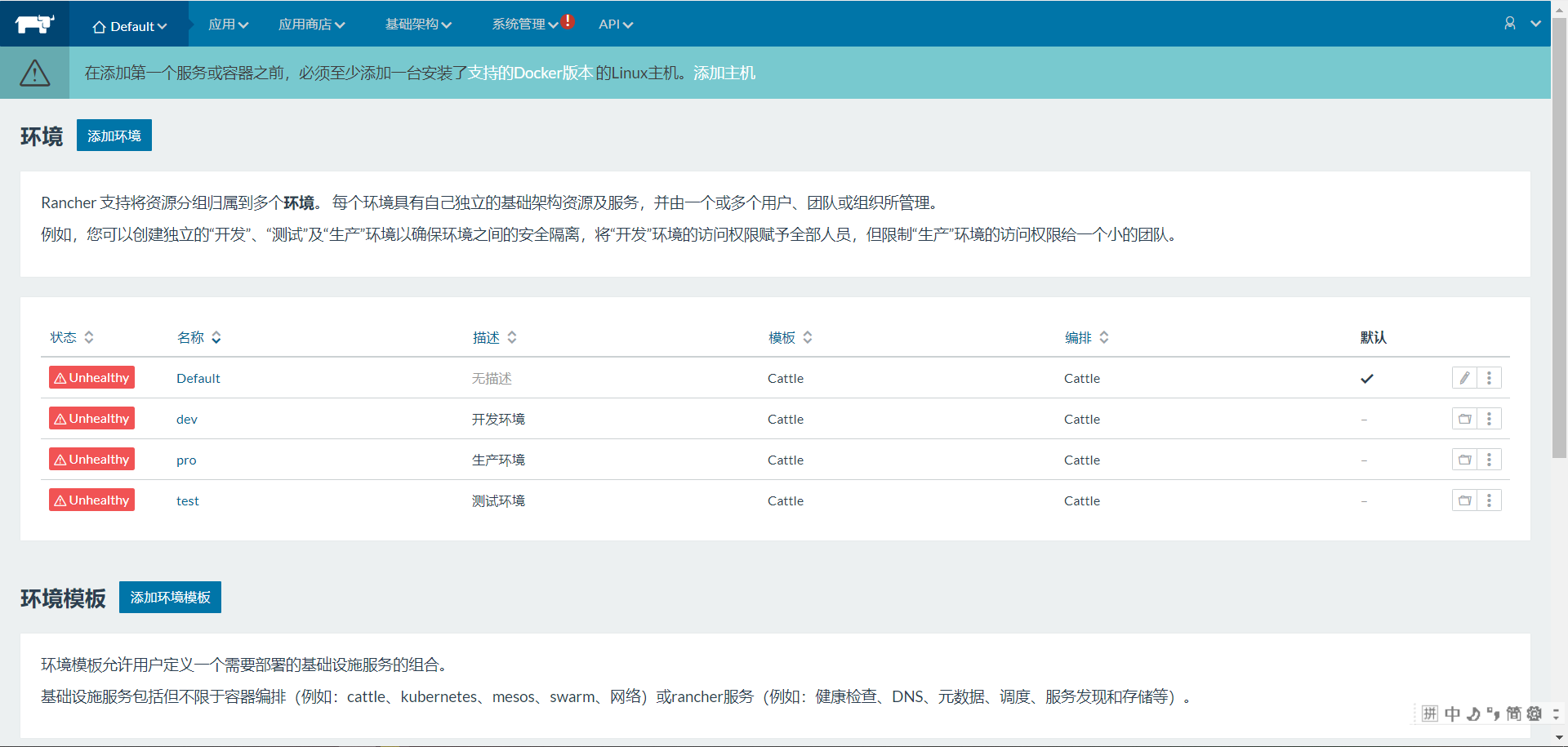Click the scrollbar down arrow
Image resolution: width=1568 pixels, height=747 pixels.
point(1559,738)
